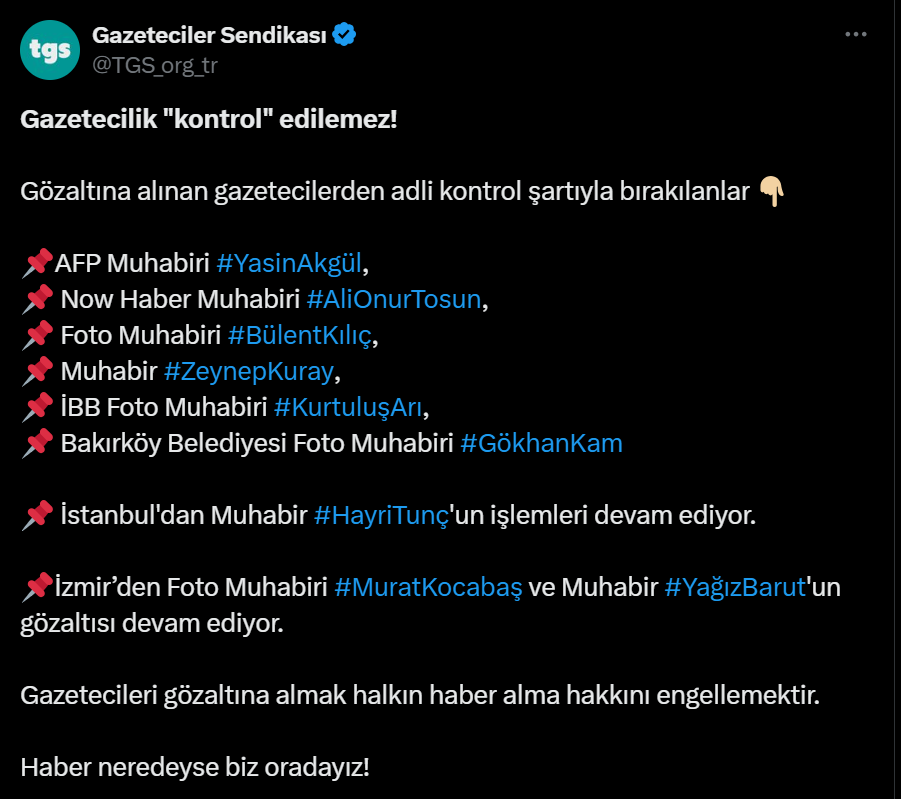Click the tgs profile avatar
901x799 pixels.
[50, 50]
